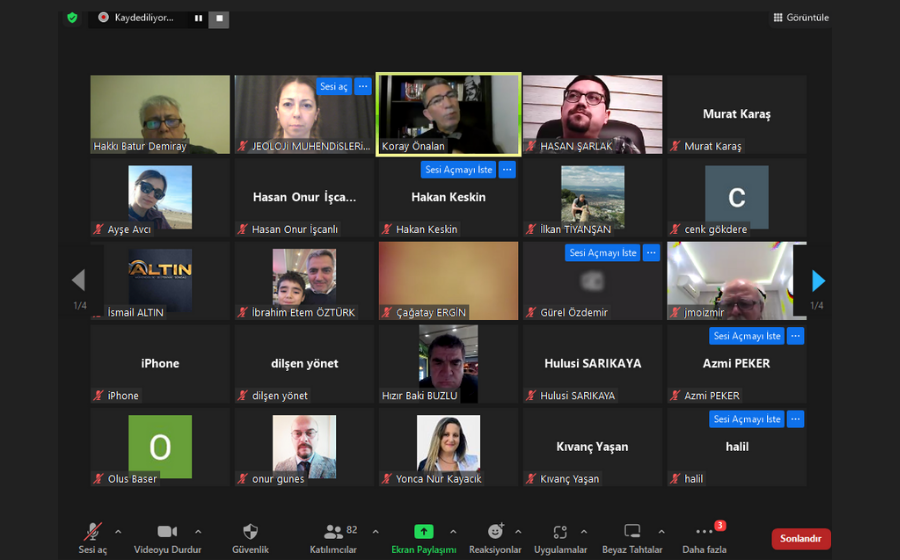Select Hakkı Batur Demiray's video tile
Image resolution: width=900 pixels, height=560 pixels.
click(x=160, y=114)
